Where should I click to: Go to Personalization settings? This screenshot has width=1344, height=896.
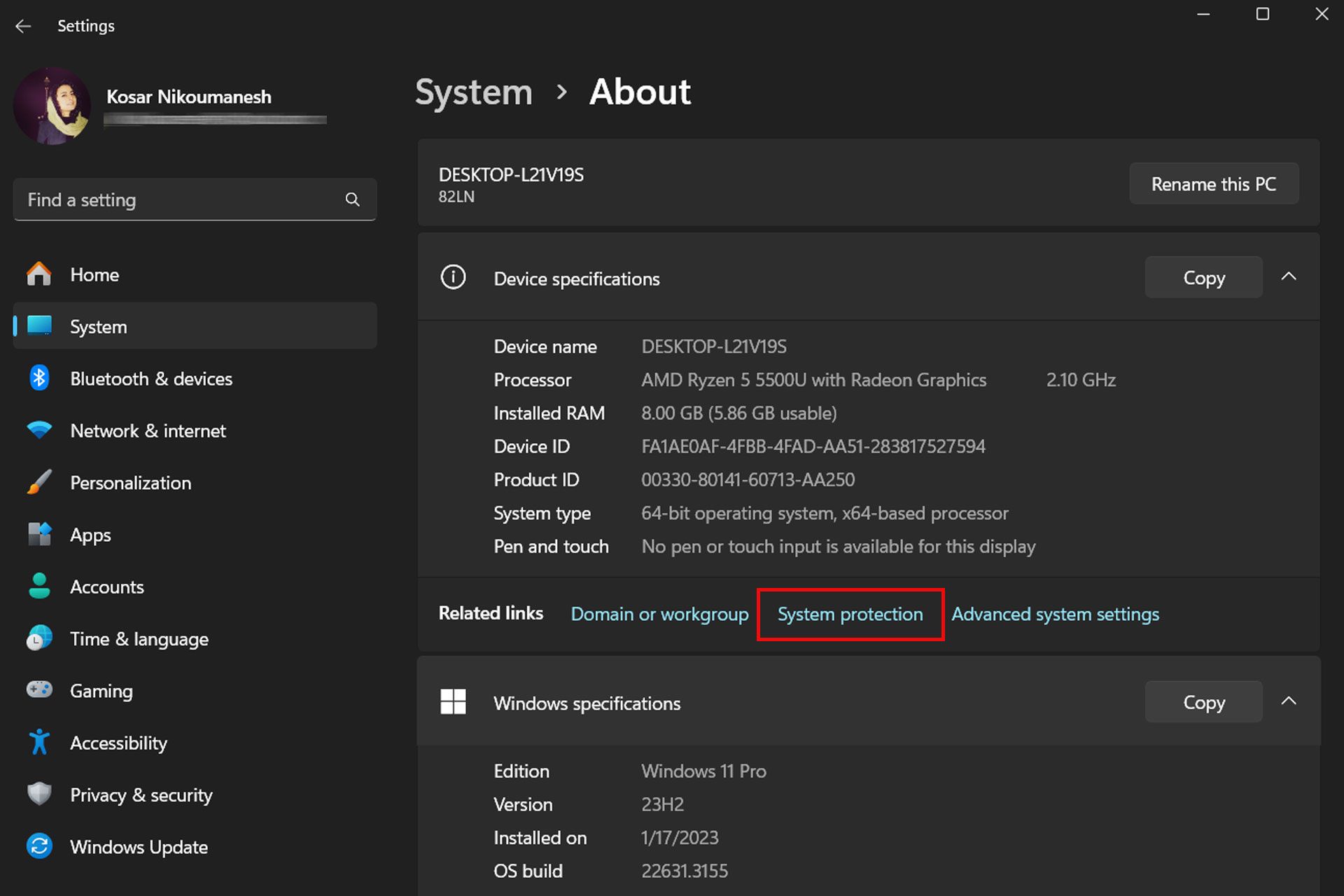195,482
